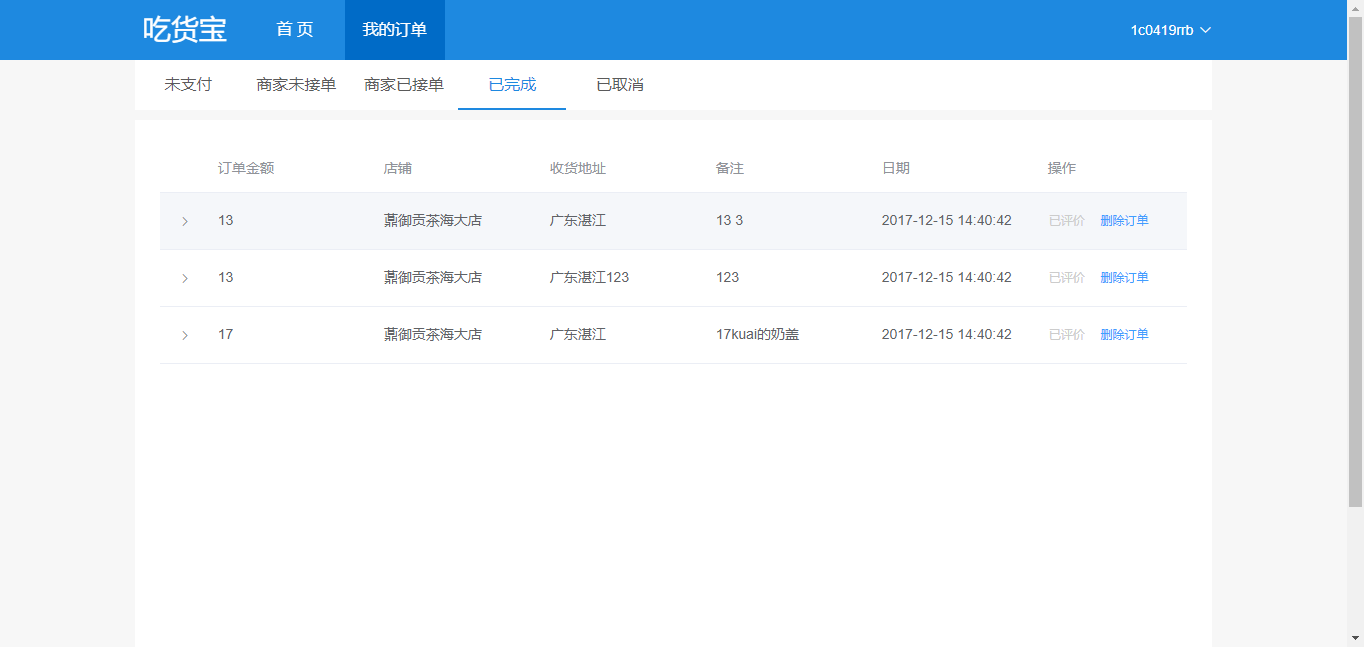Switch to the 商家已接单 tab

[404, 85]
